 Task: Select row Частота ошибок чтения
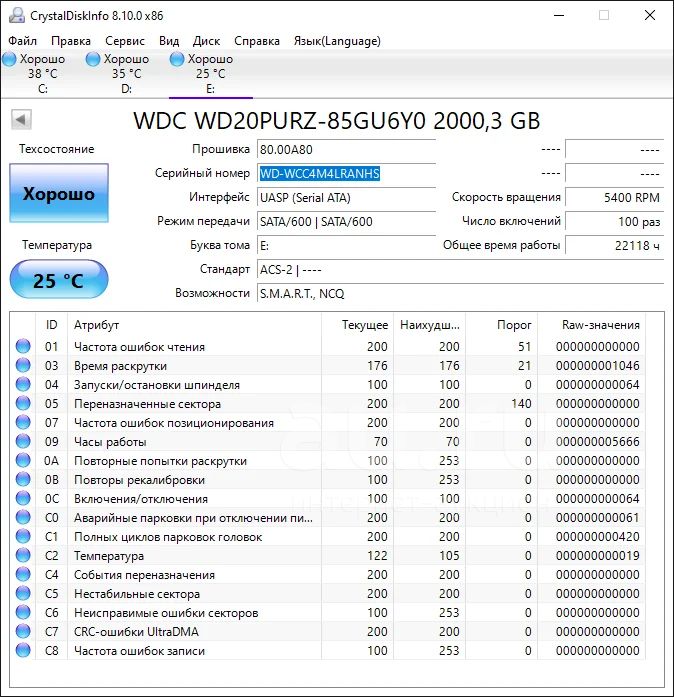coord(328,346)
